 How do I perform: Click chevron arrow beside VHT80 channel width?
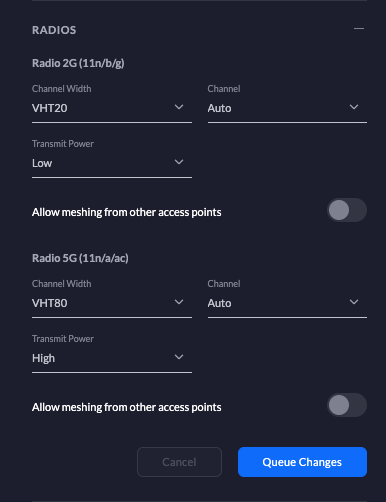(179, 302)
